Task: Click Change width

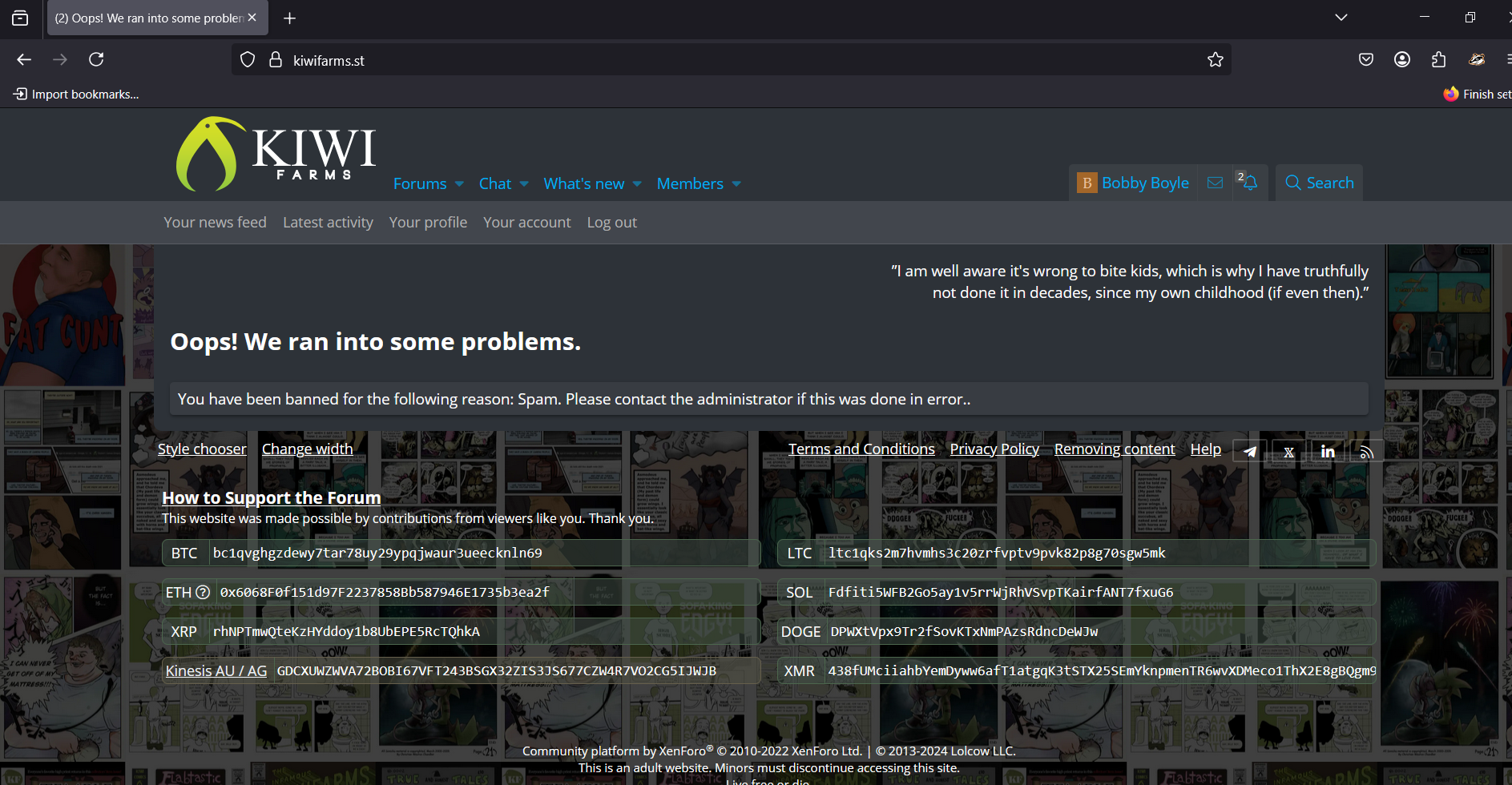Action: 308,449
